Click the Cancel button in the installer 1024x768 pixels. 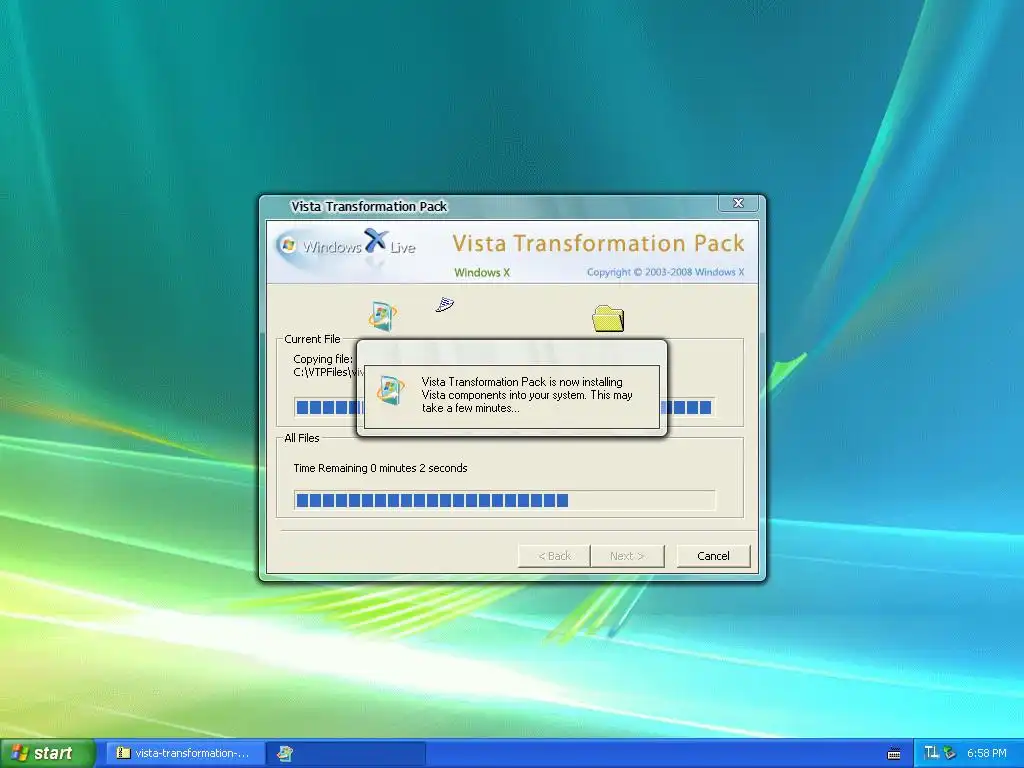pos(713,556)
